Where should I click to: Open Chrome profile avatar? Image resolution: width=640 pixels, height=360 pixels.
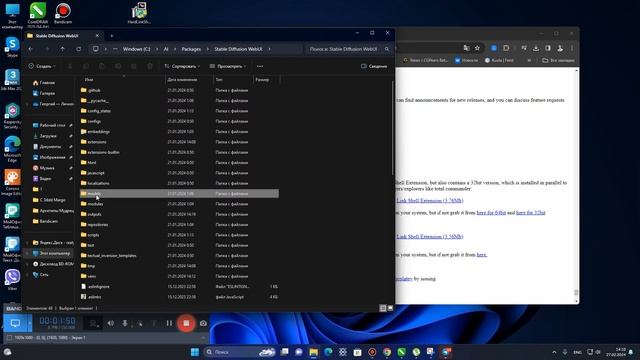(x=560, y=48)
